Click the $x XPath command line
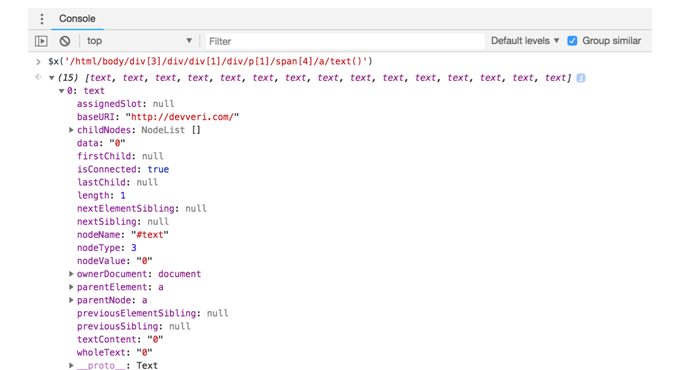The width and height of the screenshot is (682, 370). click(x=211, y=61)
